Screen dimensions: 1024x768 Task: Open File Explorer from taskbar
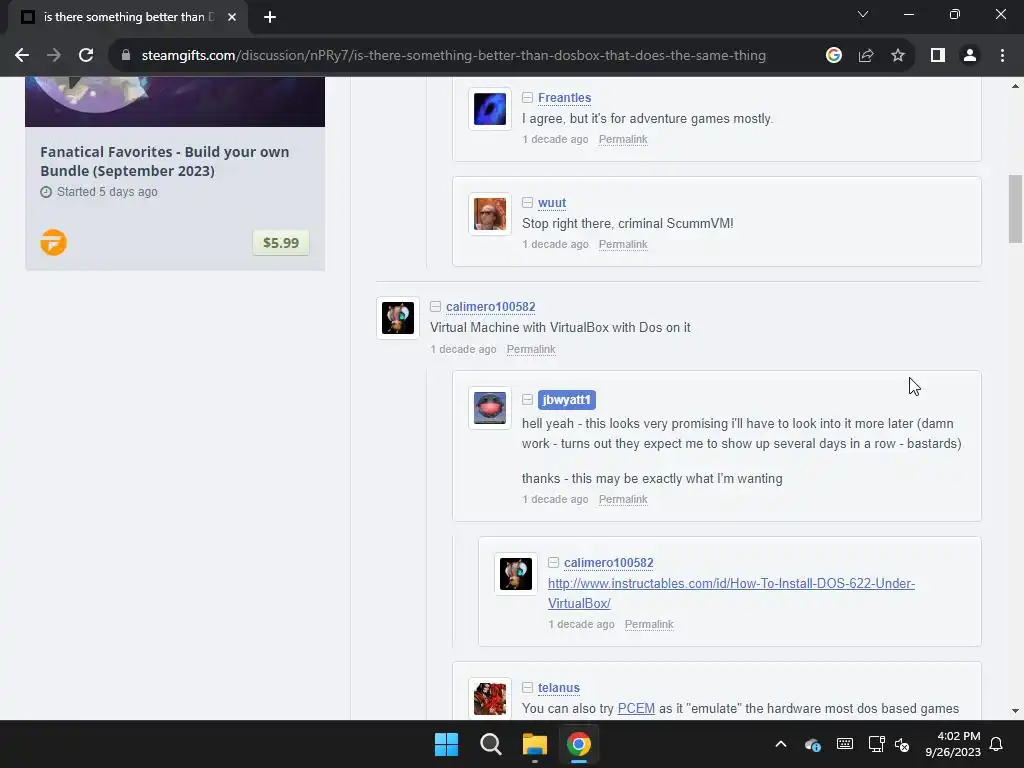534,744
